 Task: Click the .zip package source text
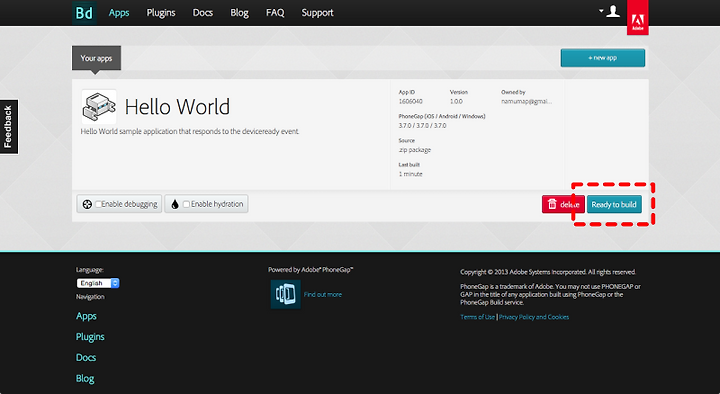click(415, 150)
